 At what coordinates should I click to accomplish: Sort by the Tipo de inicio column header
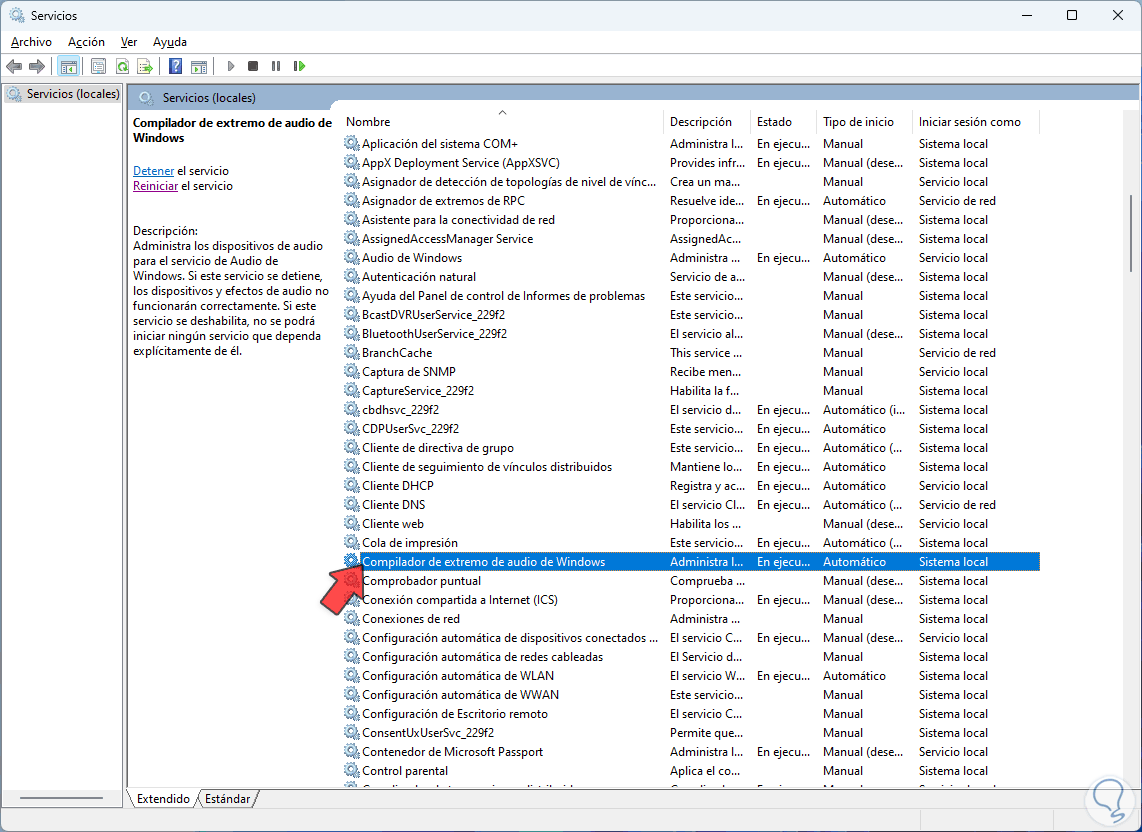(x=865, y=122)
